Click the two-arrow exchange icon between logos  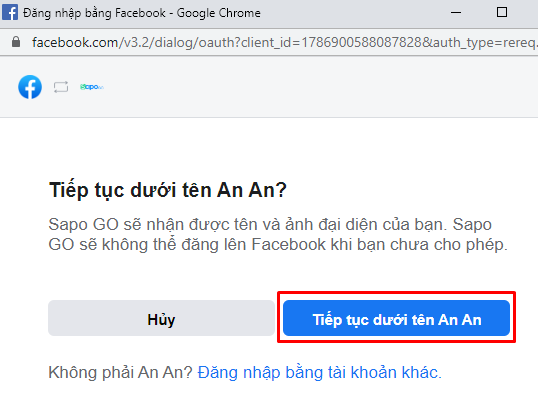[61, 87]
